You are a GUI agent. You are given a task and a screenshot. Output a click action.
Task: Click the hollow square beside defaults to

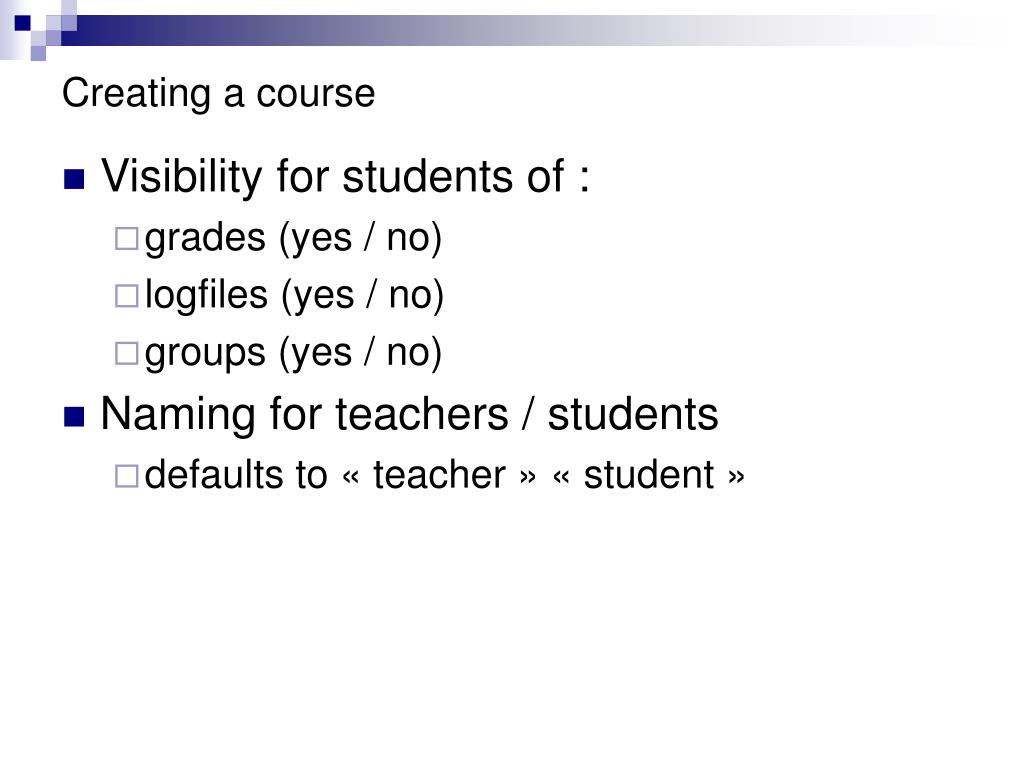126,476
